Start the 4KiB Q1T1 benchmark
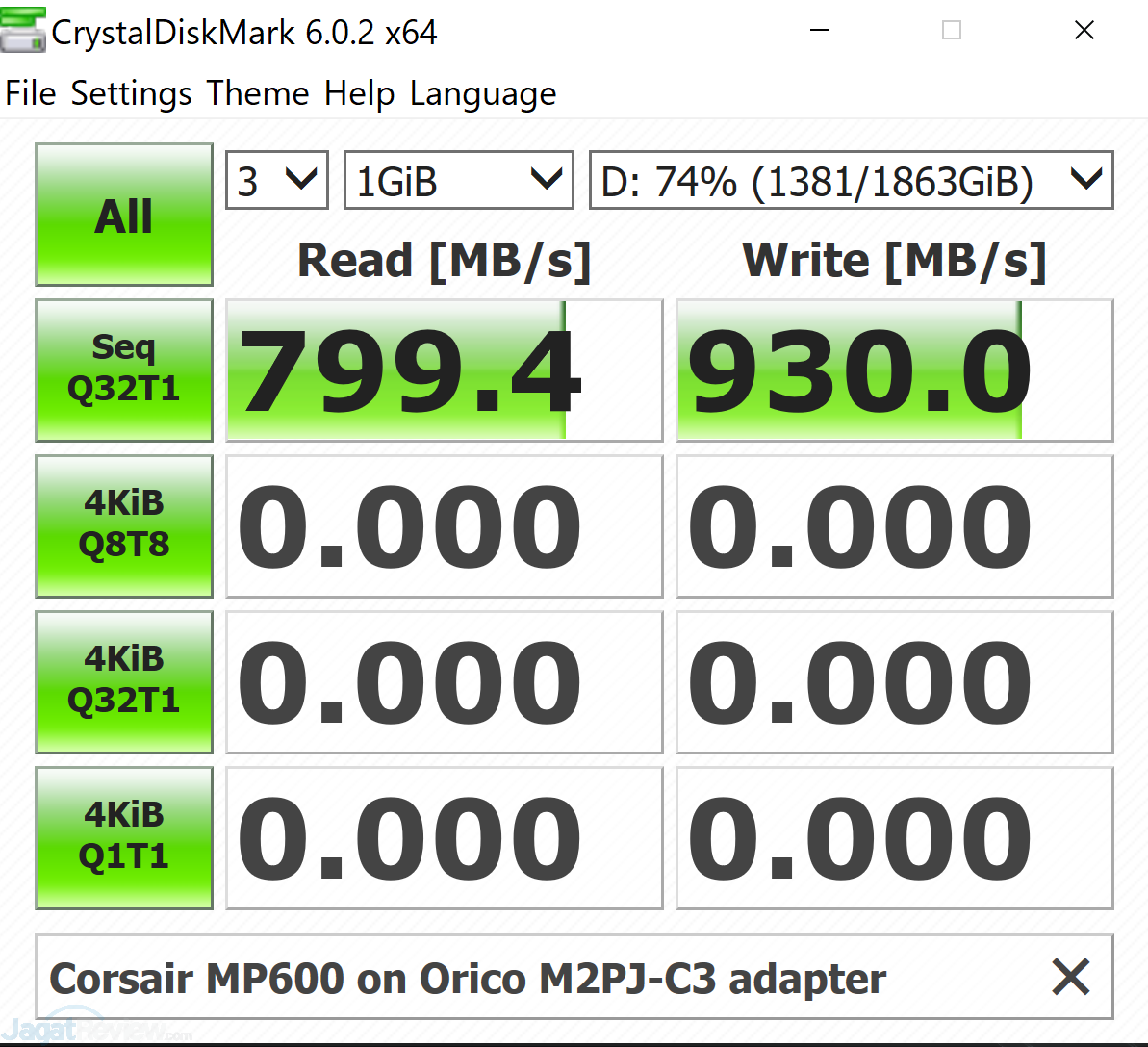 click(124, 837)
